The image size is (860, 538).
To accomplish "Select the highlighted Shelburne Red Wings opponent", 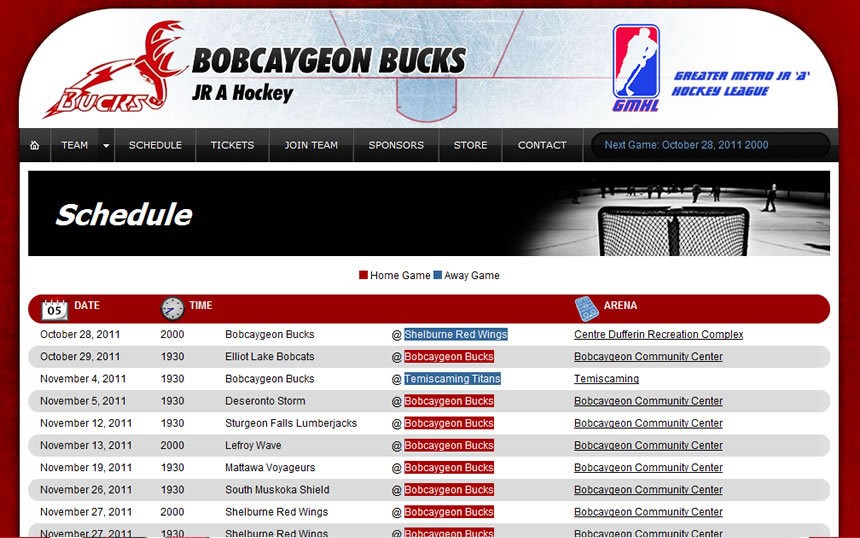I will click(x=456, y=335).
